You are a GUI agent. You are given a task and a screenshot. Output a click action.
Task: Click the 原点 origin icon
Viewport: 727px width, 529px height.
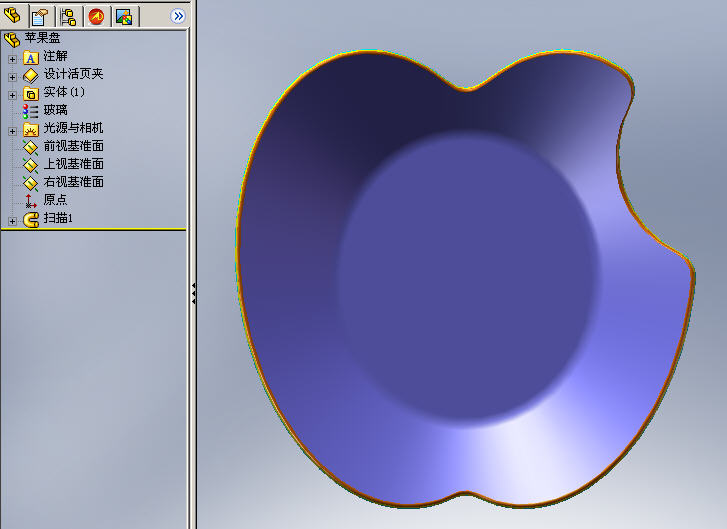31,201
